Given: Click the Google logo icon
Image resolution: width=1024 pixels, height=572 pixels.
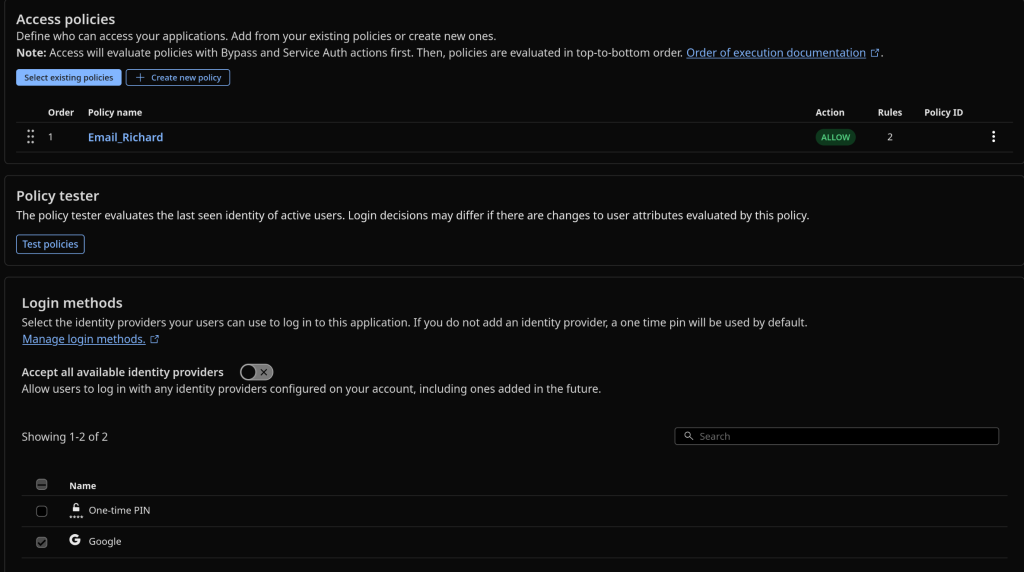Looking at the screenshot, I should (x=75, y=541).
